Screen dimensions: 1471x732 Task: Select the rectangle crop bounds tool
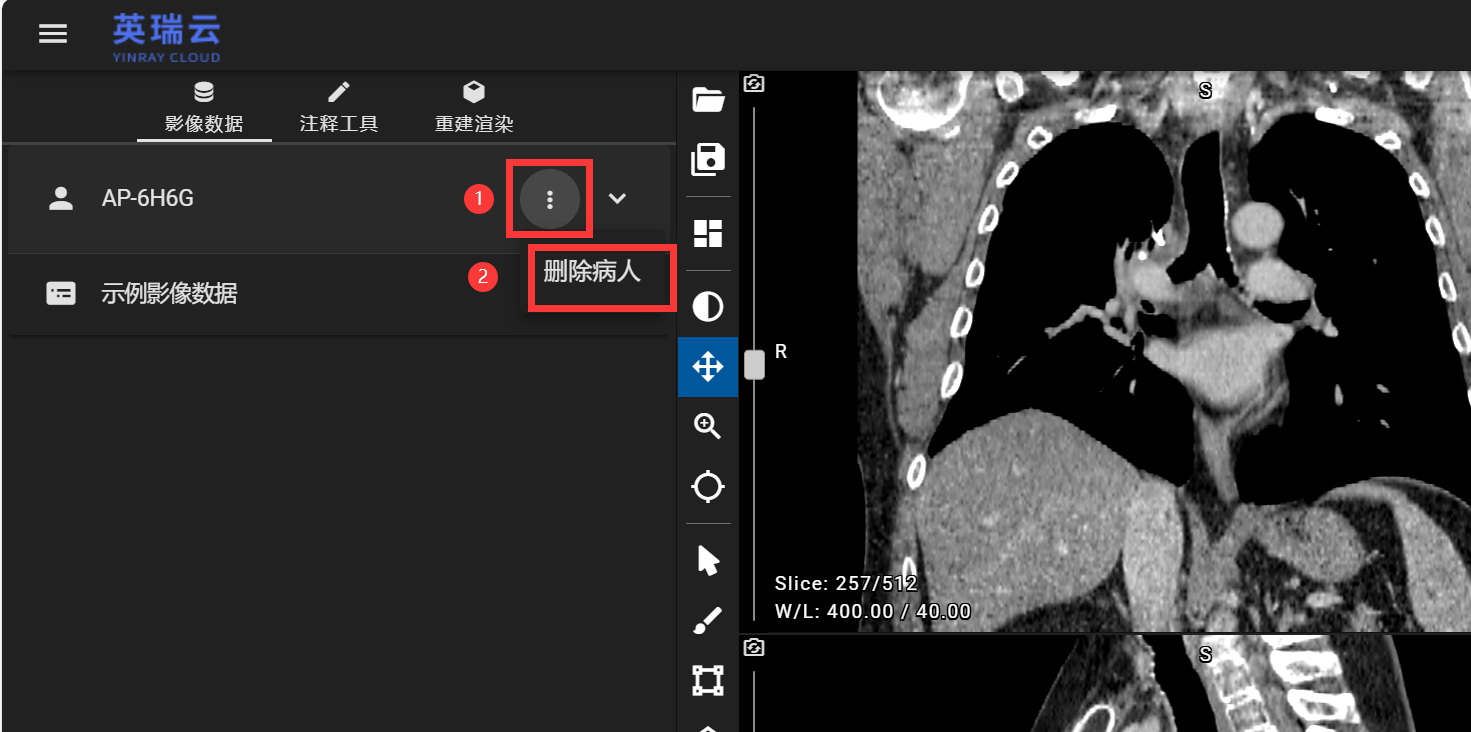(x=708, y=681)
